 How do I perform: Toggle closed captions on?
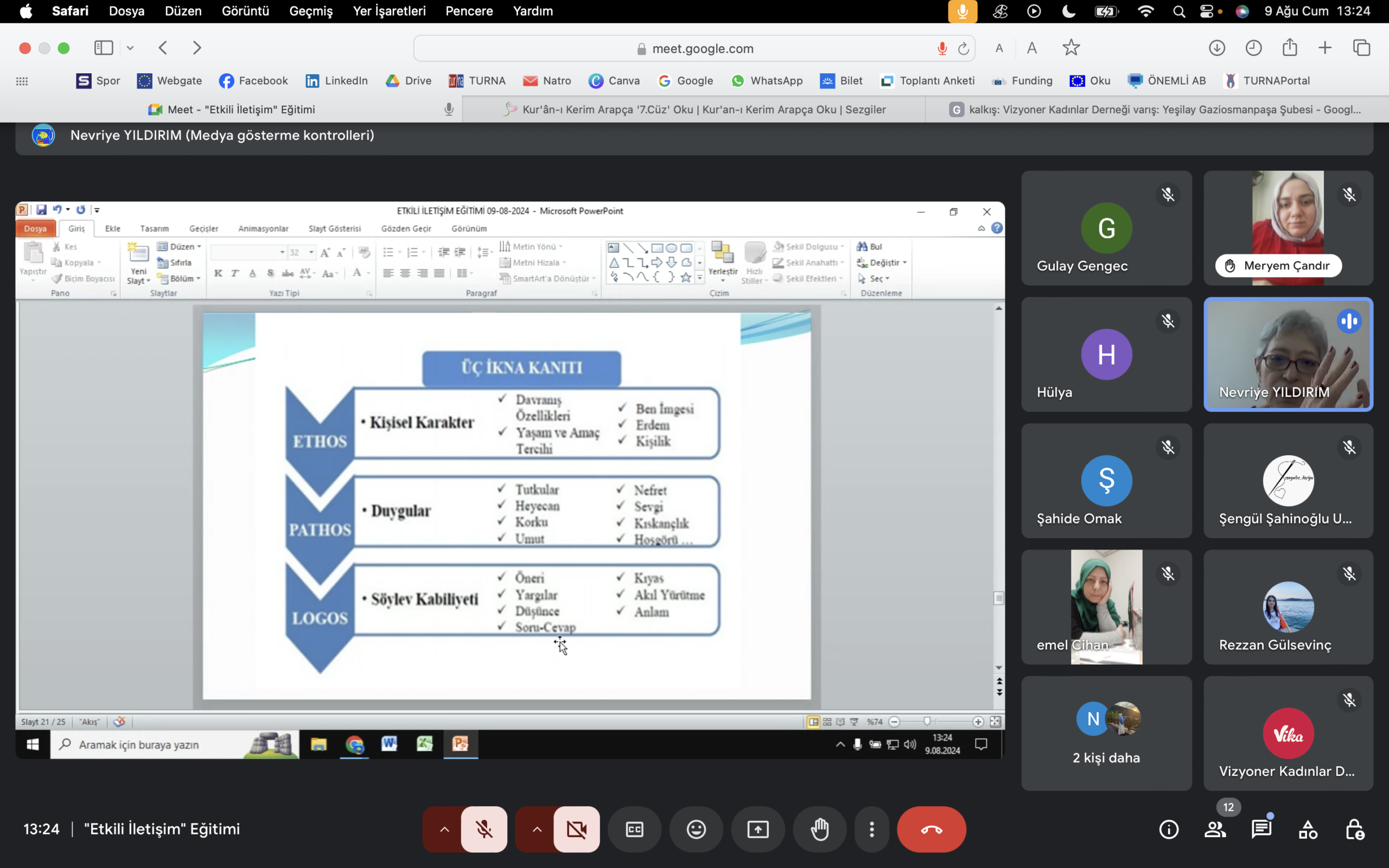(x=634, y=829)
